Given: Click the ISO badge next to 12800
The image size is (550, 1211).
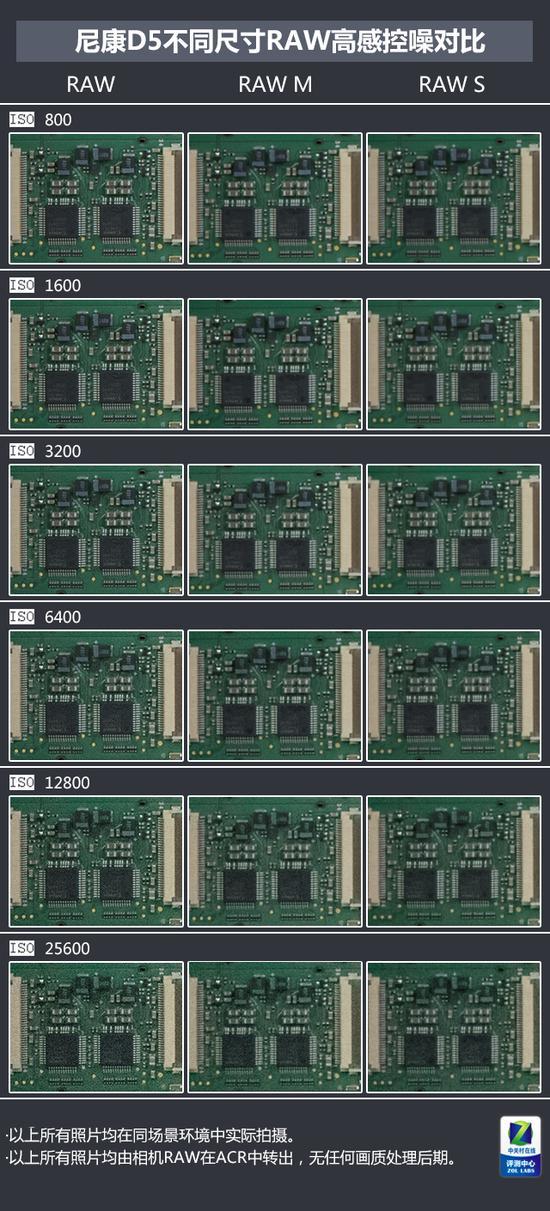Looking at the screenshot, I should 22,782.
